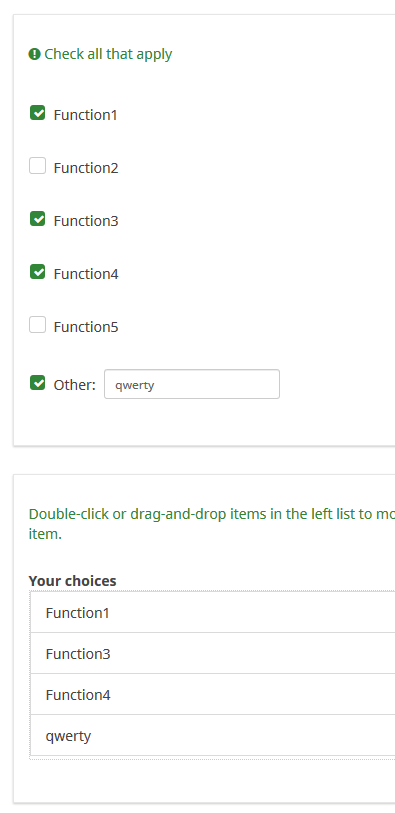The image size is (395, 813).
Task: Uncheck the Function1 checkbox
Action: (x=37, y=113)
